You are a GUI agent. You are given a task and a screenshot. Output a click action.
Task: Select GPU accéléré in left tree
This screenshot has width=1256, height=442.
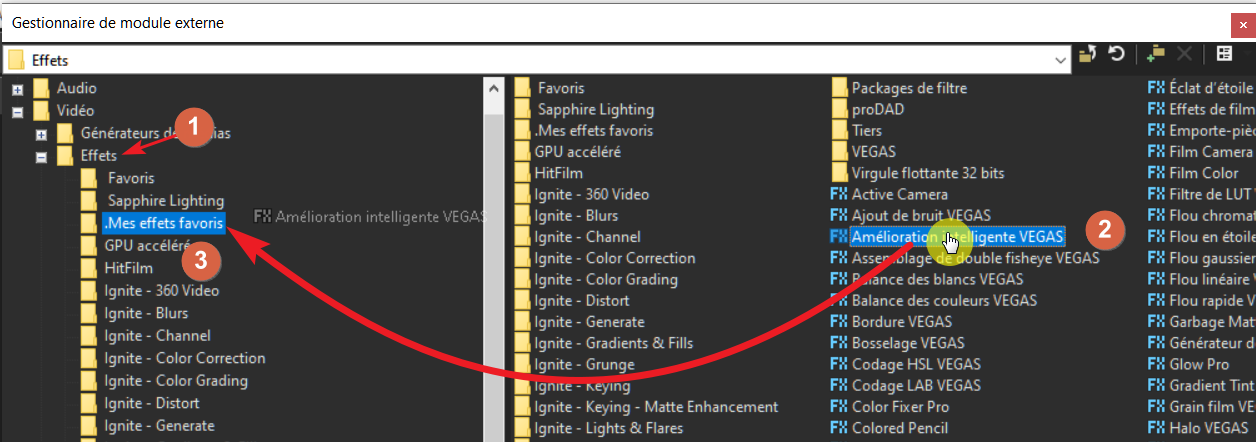tap(147, 245)
